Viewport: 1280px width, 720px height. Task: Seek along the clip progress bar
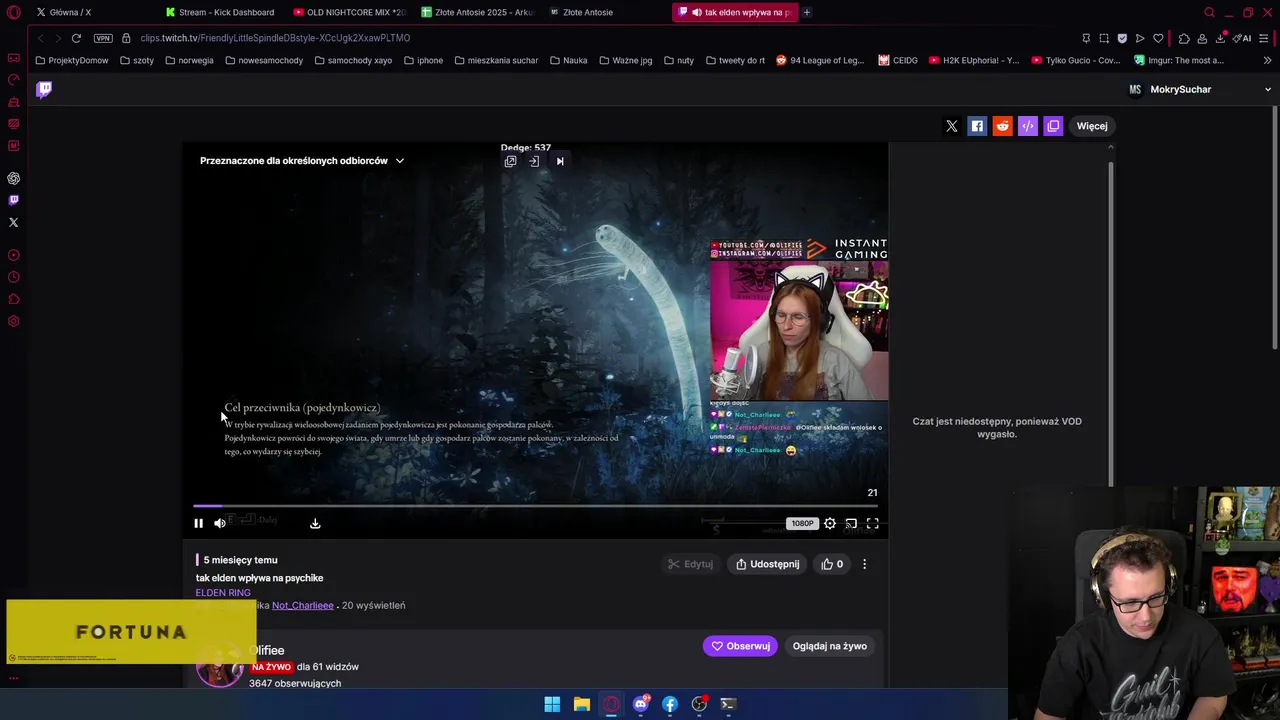click(535, 506)
